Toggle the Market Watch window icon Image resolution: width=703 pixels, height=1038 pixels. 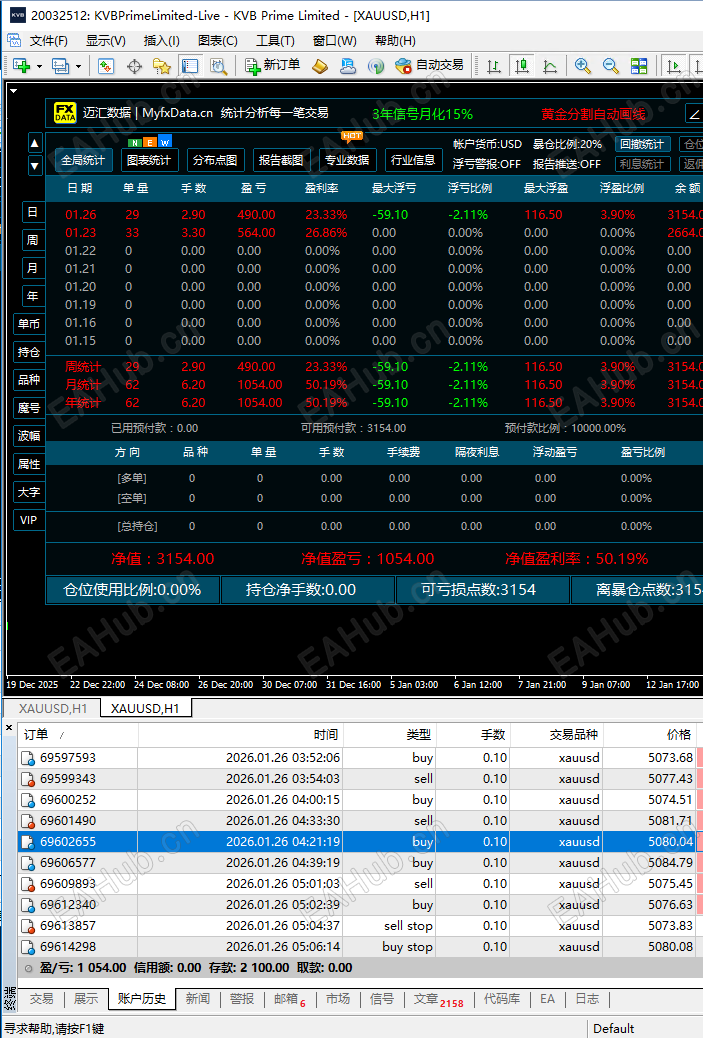click(x=106, y=66)
